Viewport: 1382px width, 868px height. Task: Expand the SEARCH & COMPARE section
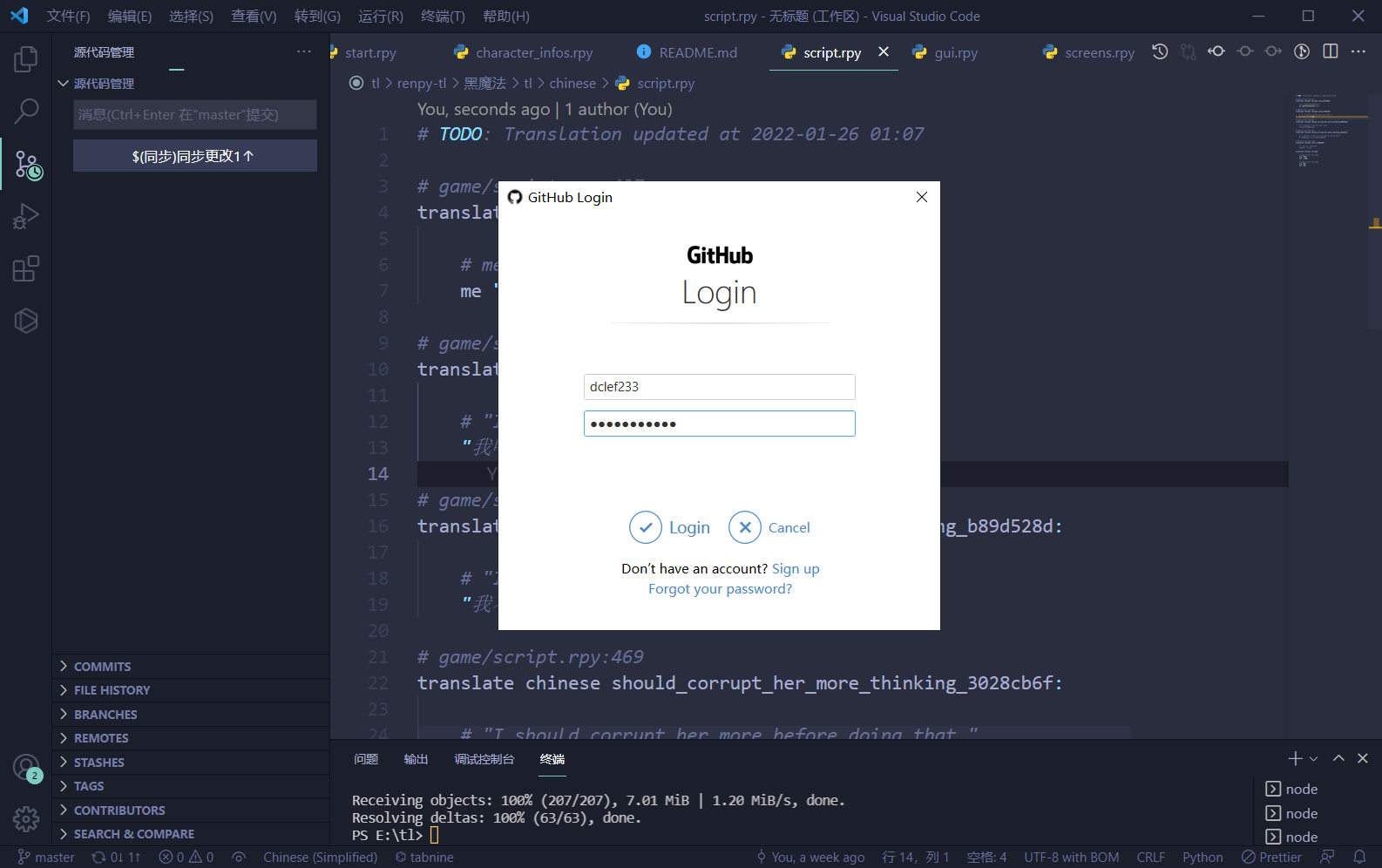pyautogui.click(x=191, y=834)
